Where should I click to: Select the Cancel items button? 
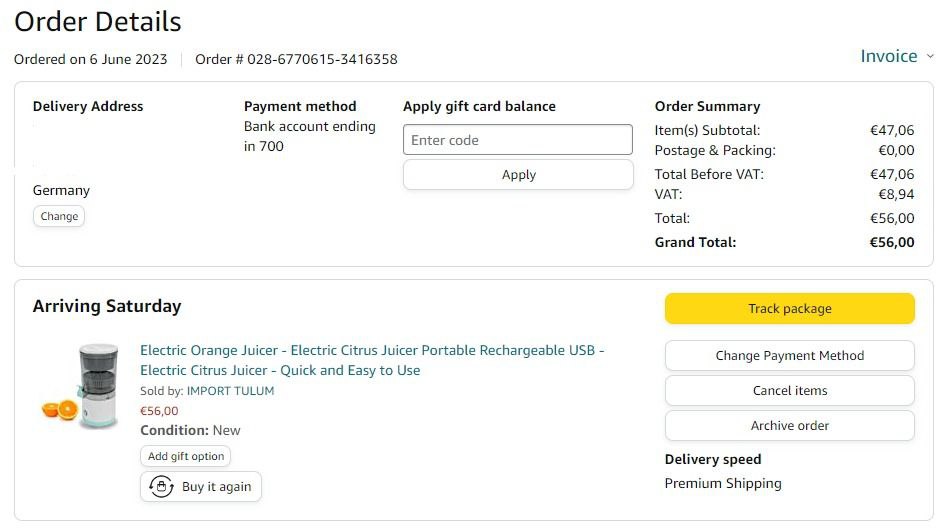(789, 391)
